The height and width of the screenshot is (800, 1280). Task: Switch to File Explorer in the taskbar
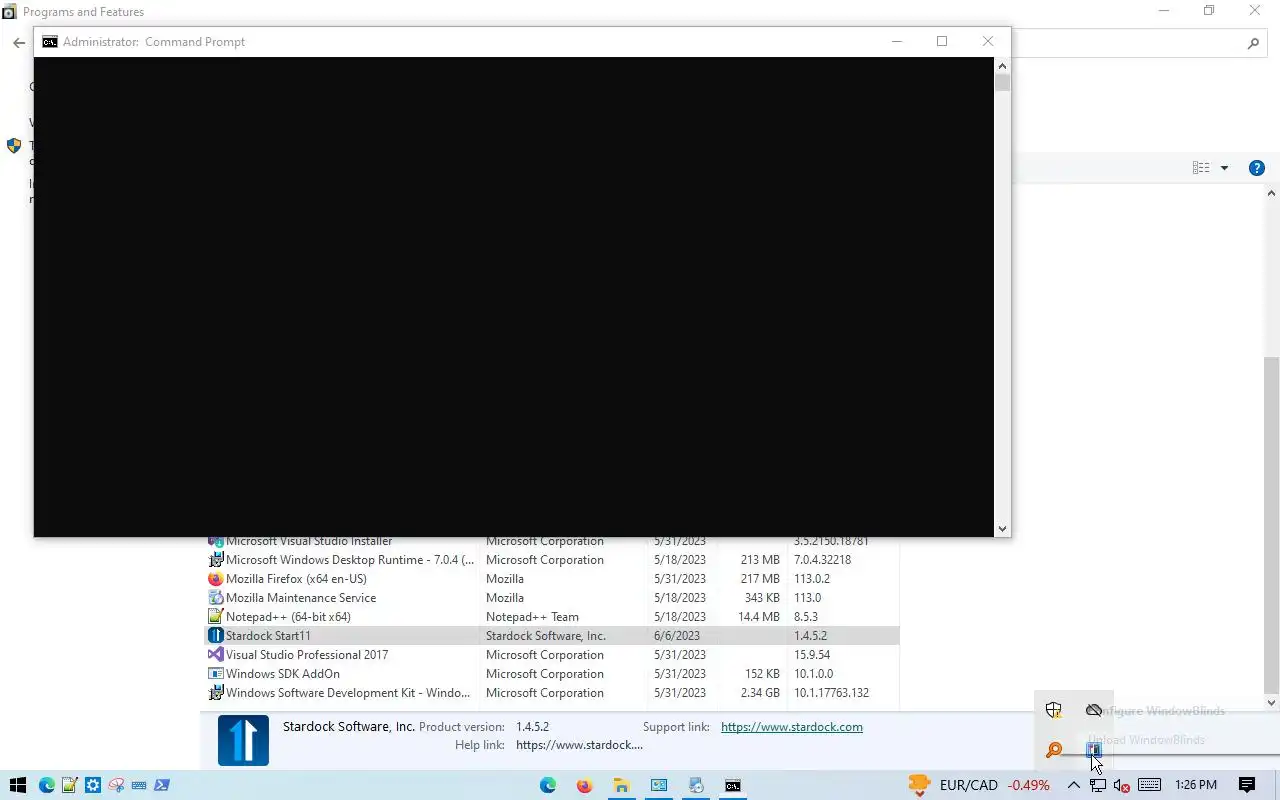tap(621, 785)
